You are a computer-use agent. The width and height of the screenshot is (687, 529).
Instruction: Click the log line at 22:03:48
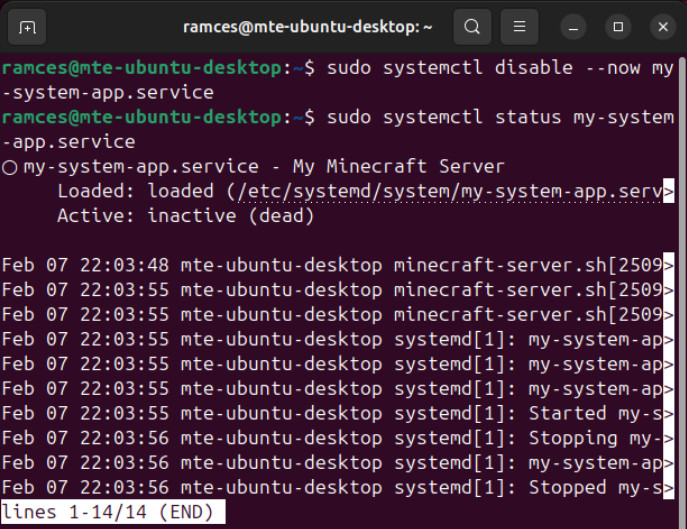(337, 266)
